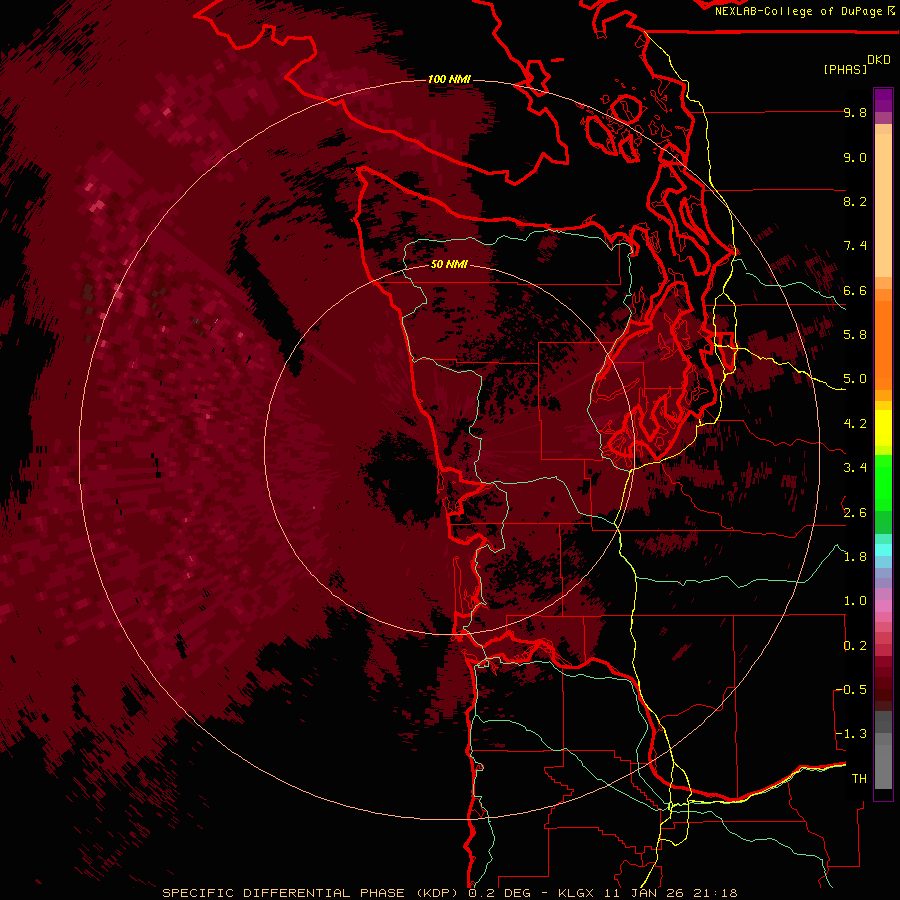Click the 5.8 scale value
Screen dimensions: 900x900
point(855,335)
